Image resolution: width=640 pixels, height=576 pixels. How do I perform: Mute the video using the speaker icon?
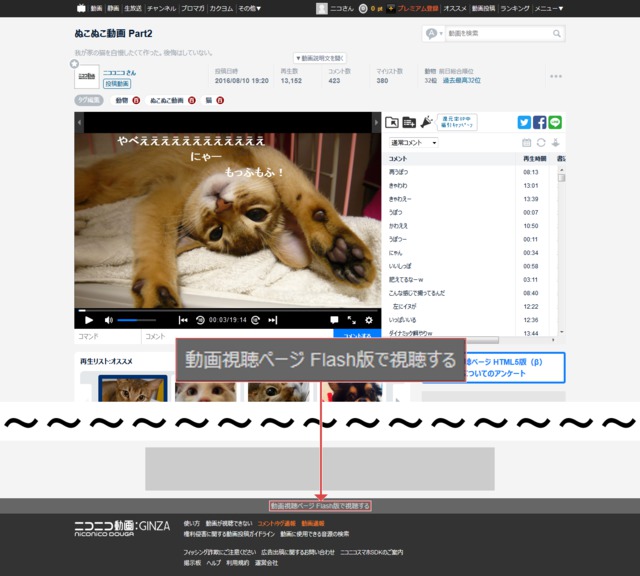(107, 320)
